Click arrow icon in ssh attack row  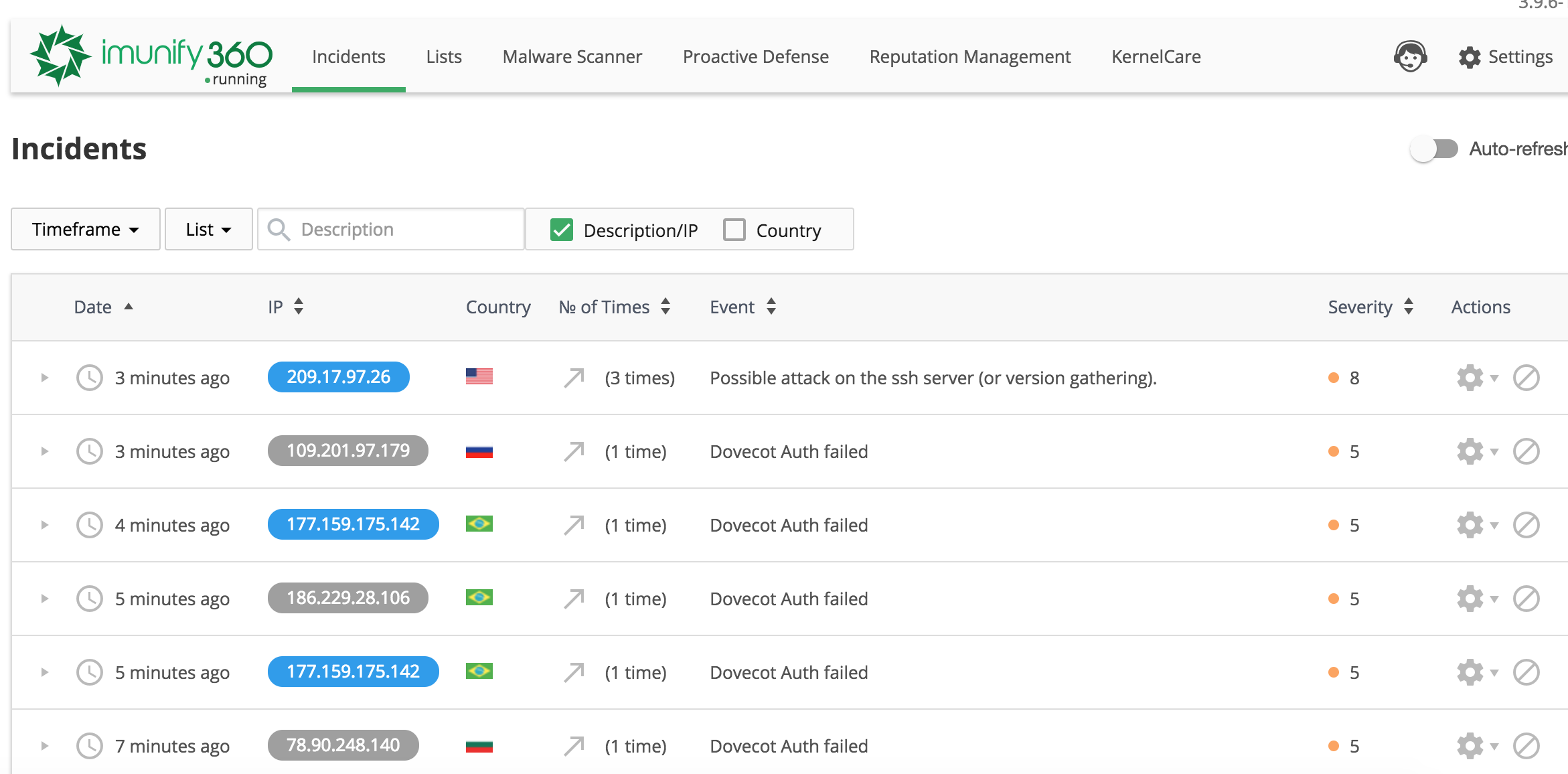pyautogui.click(x=574, y=378)
